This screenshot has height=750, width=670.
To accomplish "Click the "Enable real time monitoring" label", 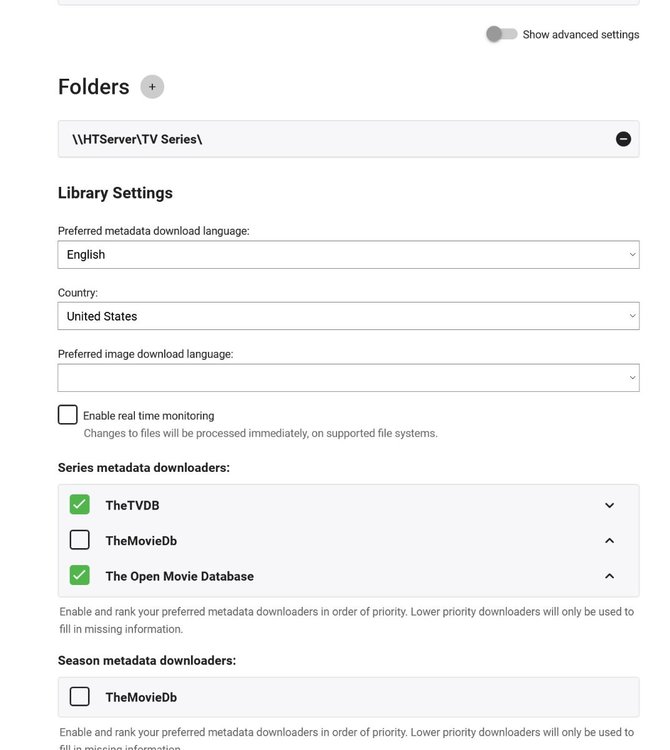I will (148, 415).
